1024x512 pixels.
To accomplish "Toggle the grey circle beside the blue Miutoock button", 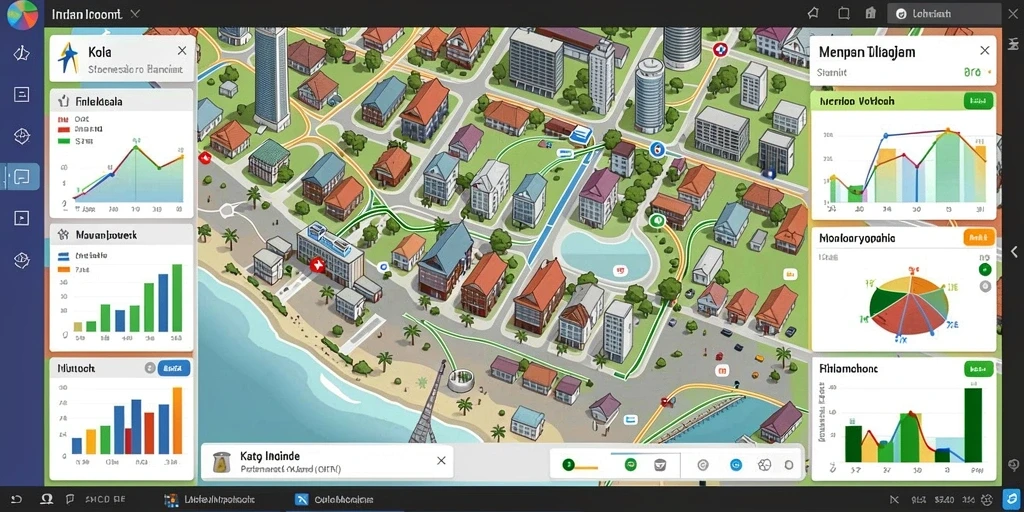I will [149, 368].
